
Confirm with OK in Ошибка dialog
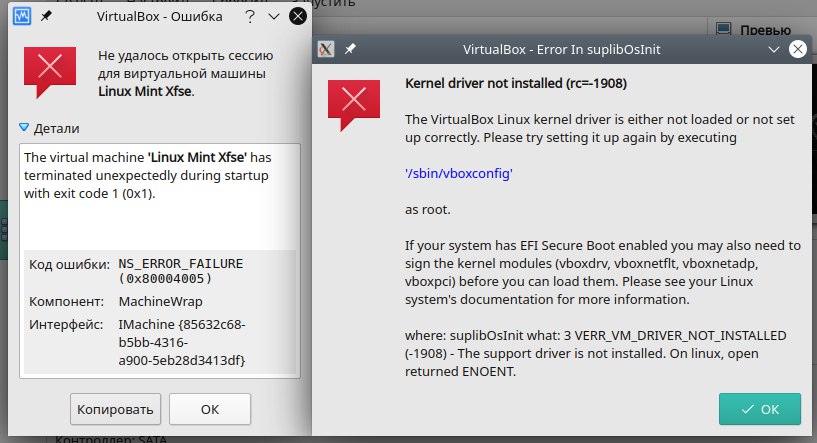coord(210,409)
